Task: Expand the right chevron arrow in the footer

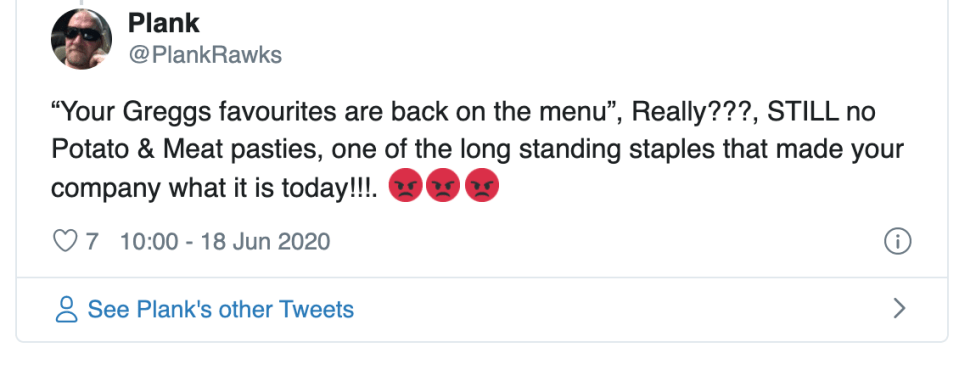Action: point(898,308)
